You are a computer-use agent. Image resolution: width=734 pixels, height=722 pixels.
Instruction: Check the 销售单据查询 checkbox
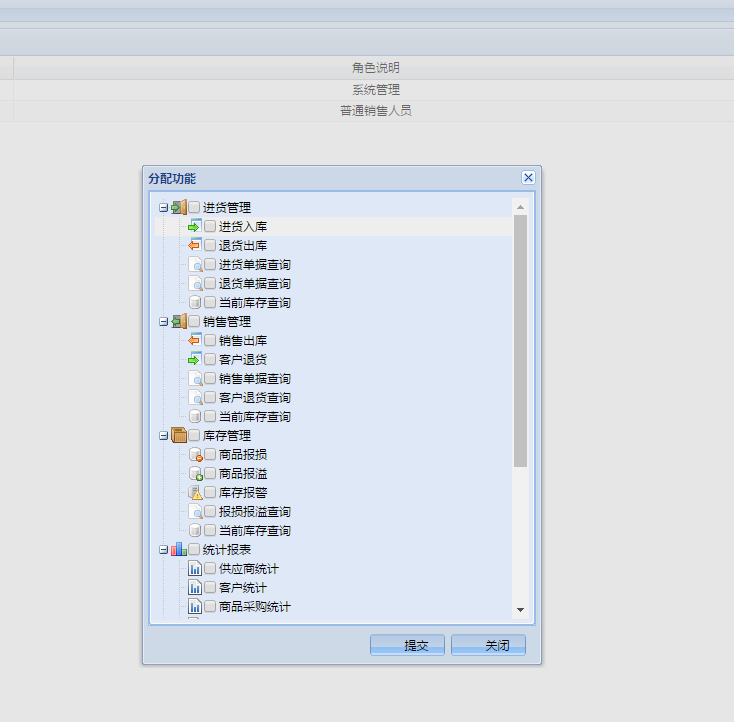[x=210, y=378]
